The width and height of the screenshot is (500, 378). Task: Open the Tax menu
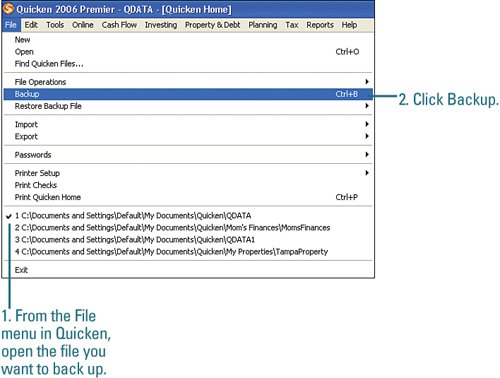pos(292,25)
